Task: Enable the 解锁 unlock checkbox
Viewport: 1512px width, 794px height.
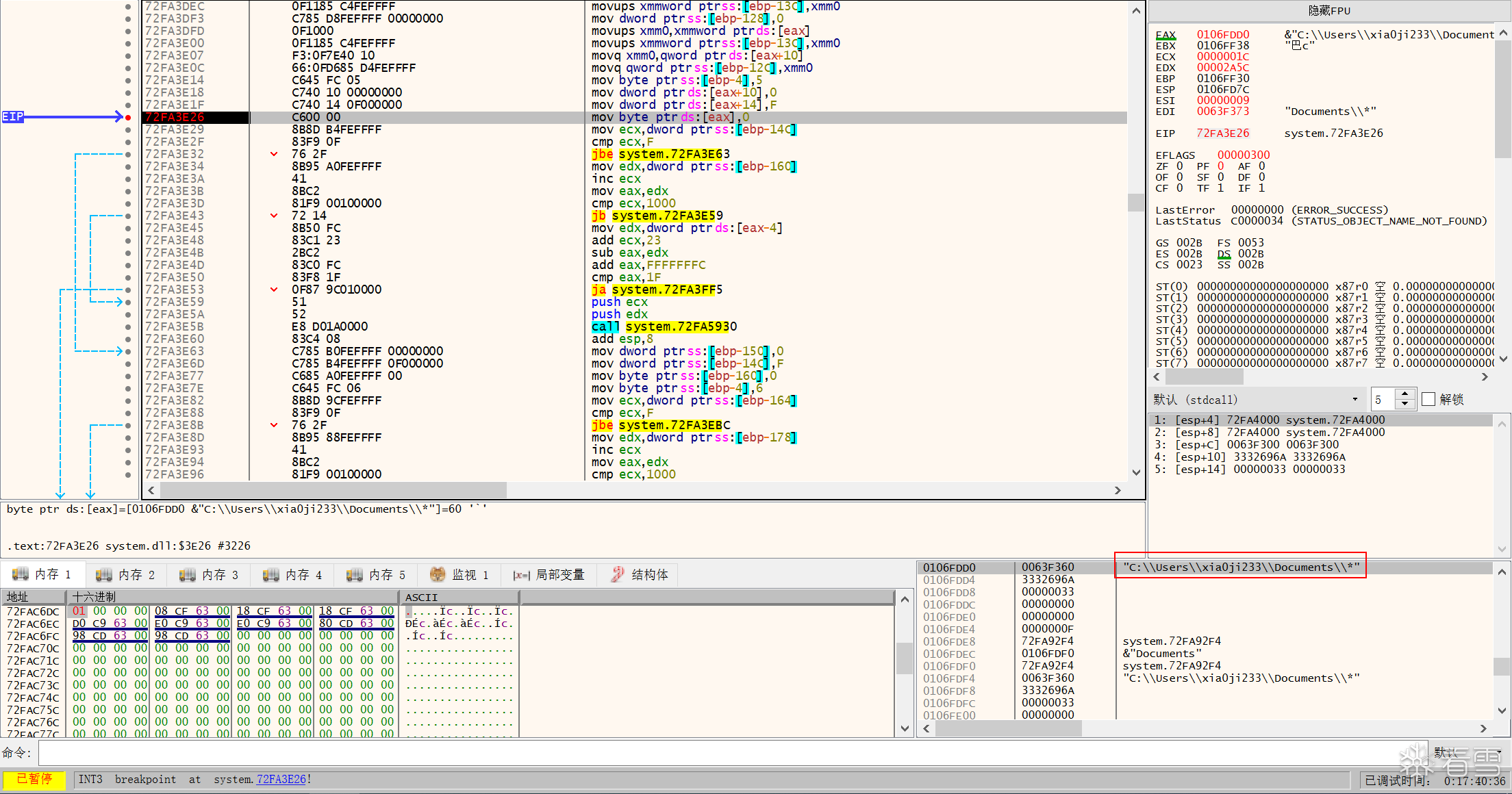Action: [x=1428, y=399]
